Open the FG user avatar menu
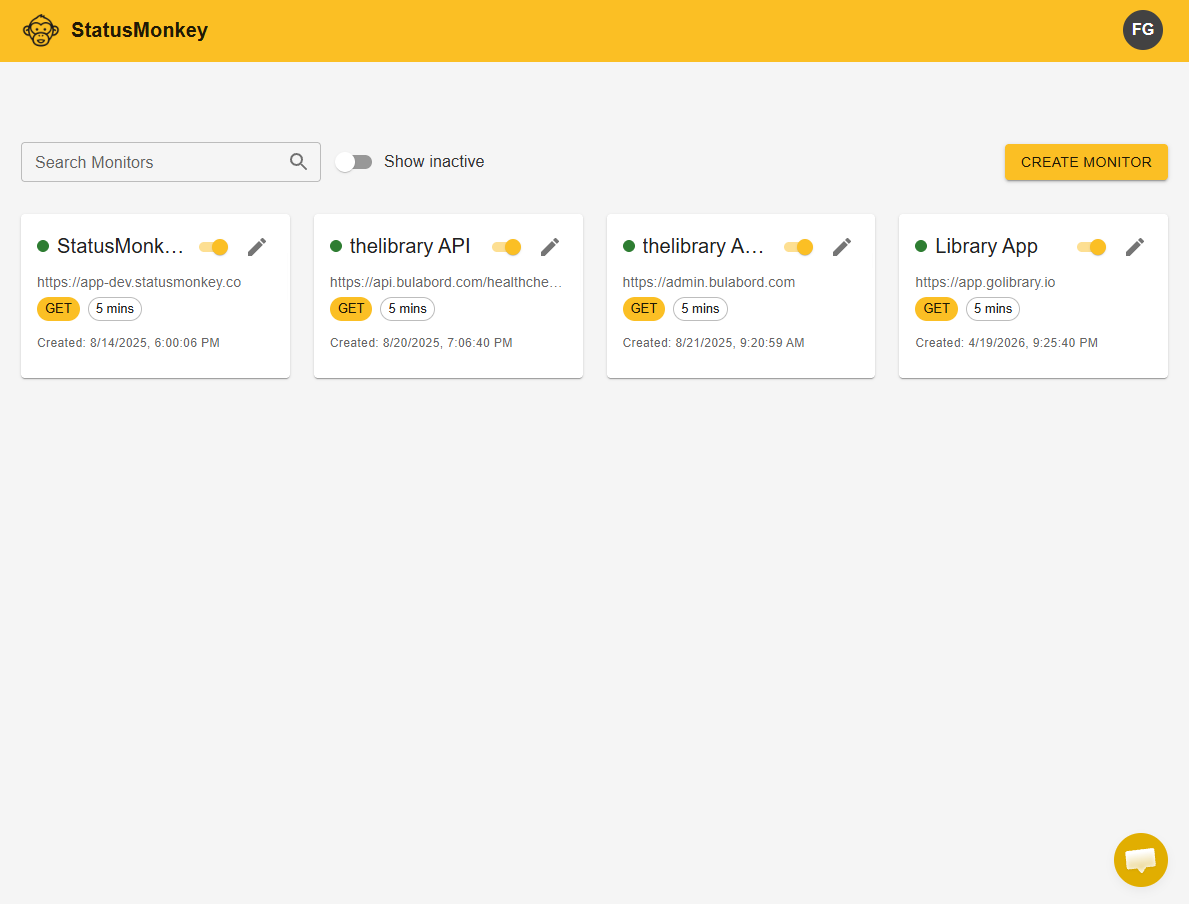The width and height of the screenshot is (1189, 904). (1142, 30)
